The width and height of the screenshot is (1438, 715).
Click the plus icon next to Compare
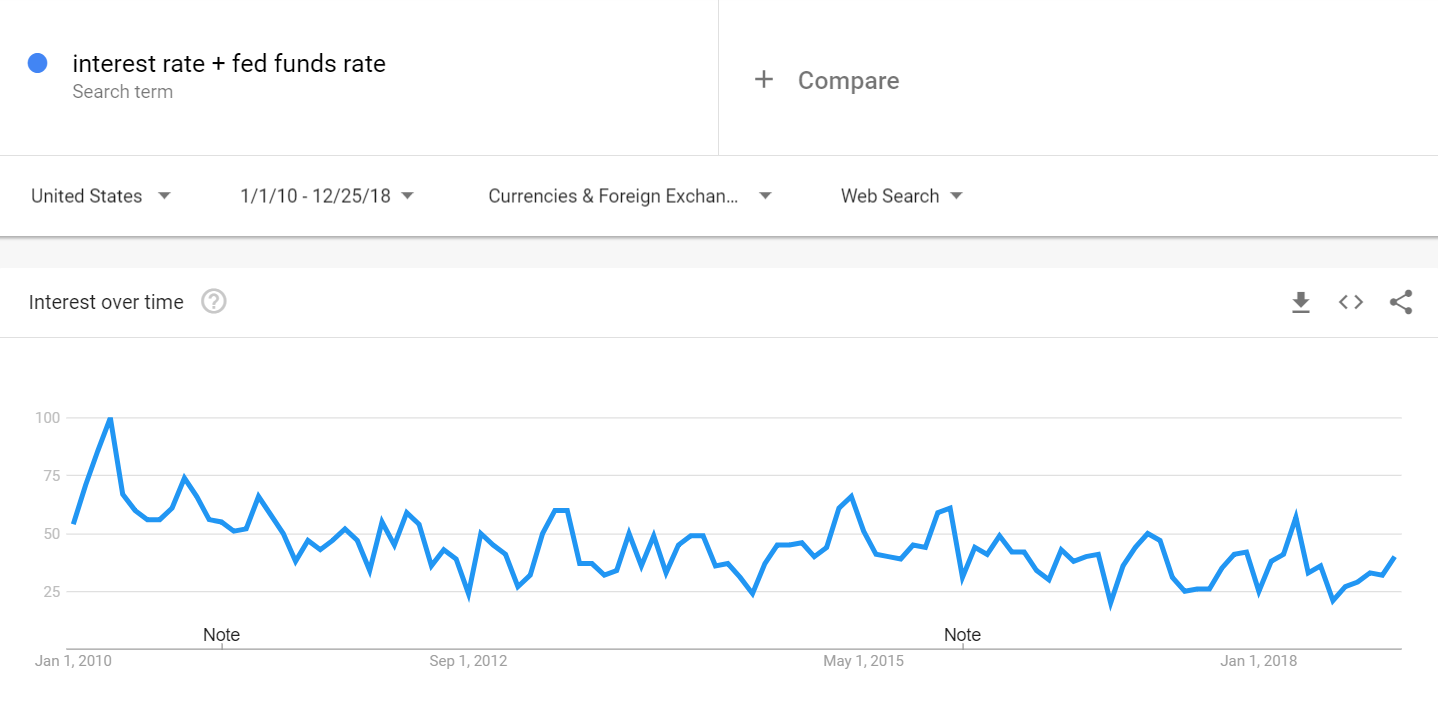(x=764, y=79)
